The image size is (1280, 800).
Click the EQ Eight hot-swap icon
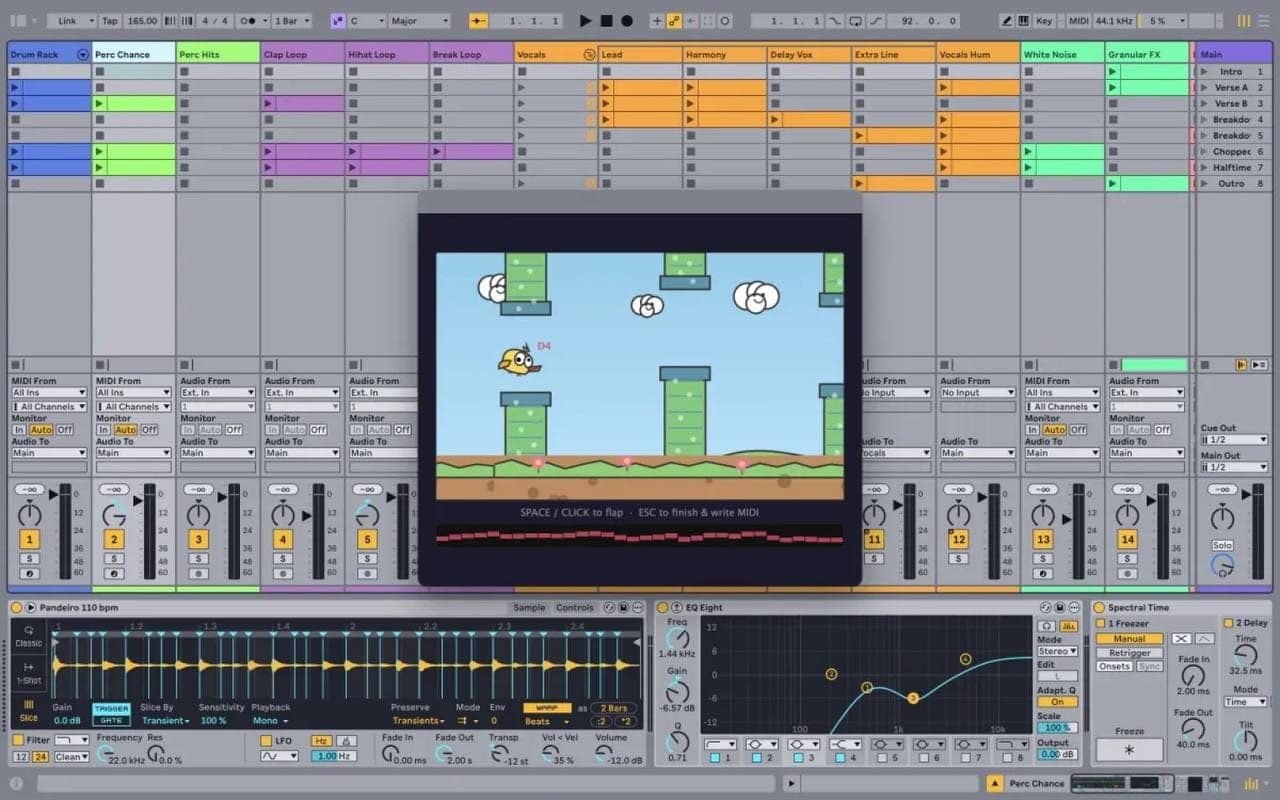(x=1046, y=607)
